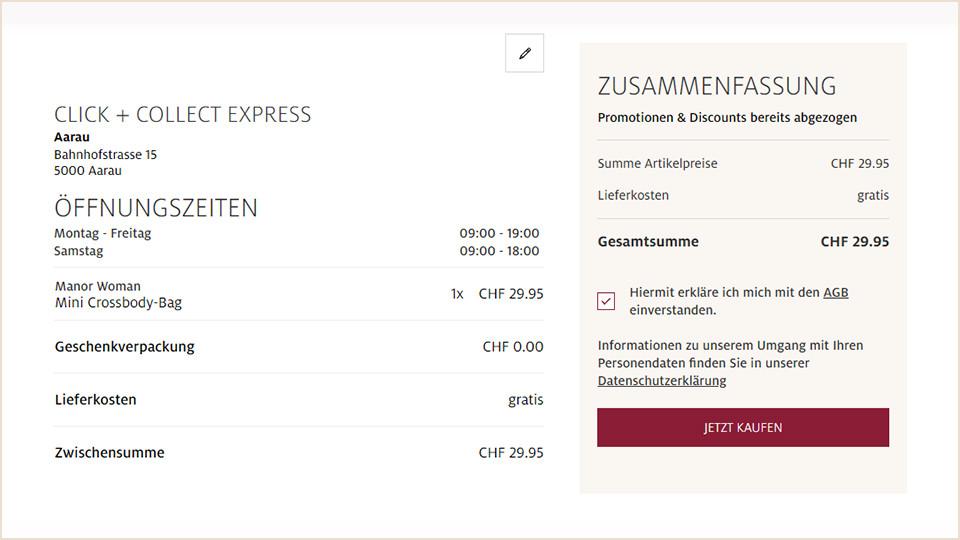Image resolution: width=960 pixels, height=540 pixels.
Task: Click the Gesamtsumme total CHF 29.95
Action: 854,242
